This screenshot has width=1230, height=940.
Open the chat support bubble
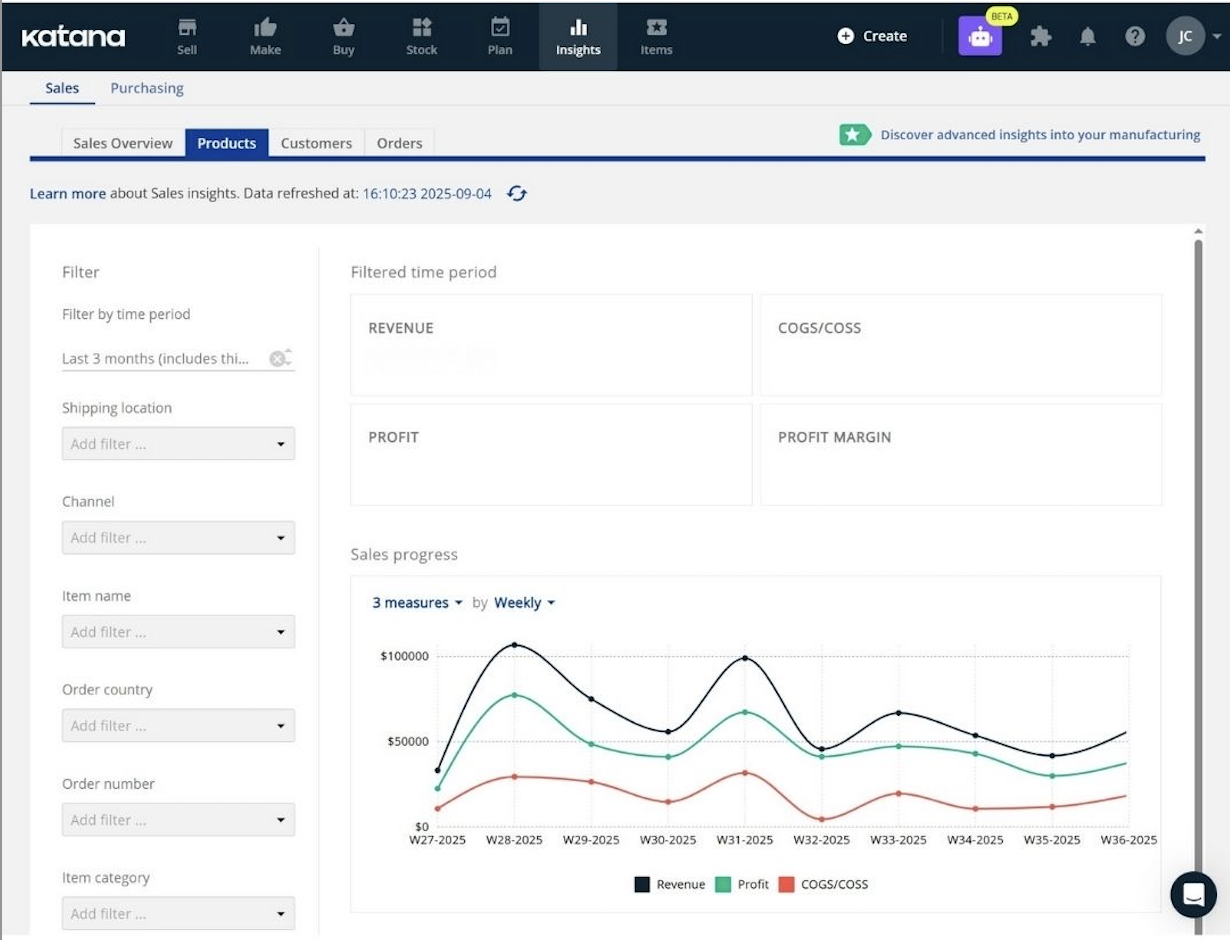pyautogui.click(x=1193, y=895)
